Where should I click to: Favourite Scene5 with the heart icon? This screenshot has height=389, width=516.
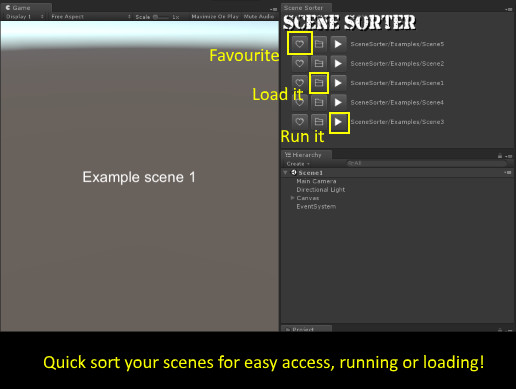[x=299, y=44]
